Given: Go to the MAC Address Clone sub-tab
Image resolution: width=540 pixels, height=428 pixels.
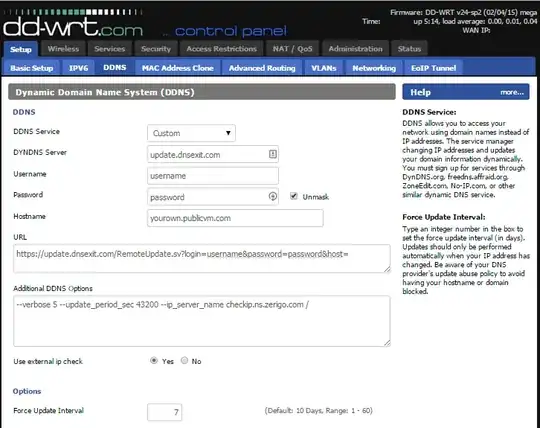Looking at the screenshot, I should point(178,68).
